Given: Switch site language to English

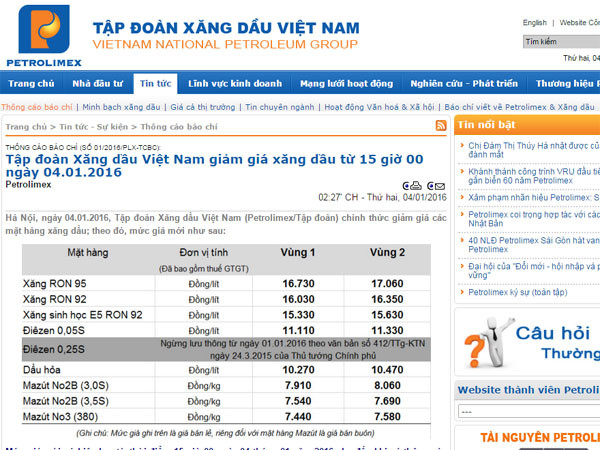Looking at the screenshot, I should [534, 22].
